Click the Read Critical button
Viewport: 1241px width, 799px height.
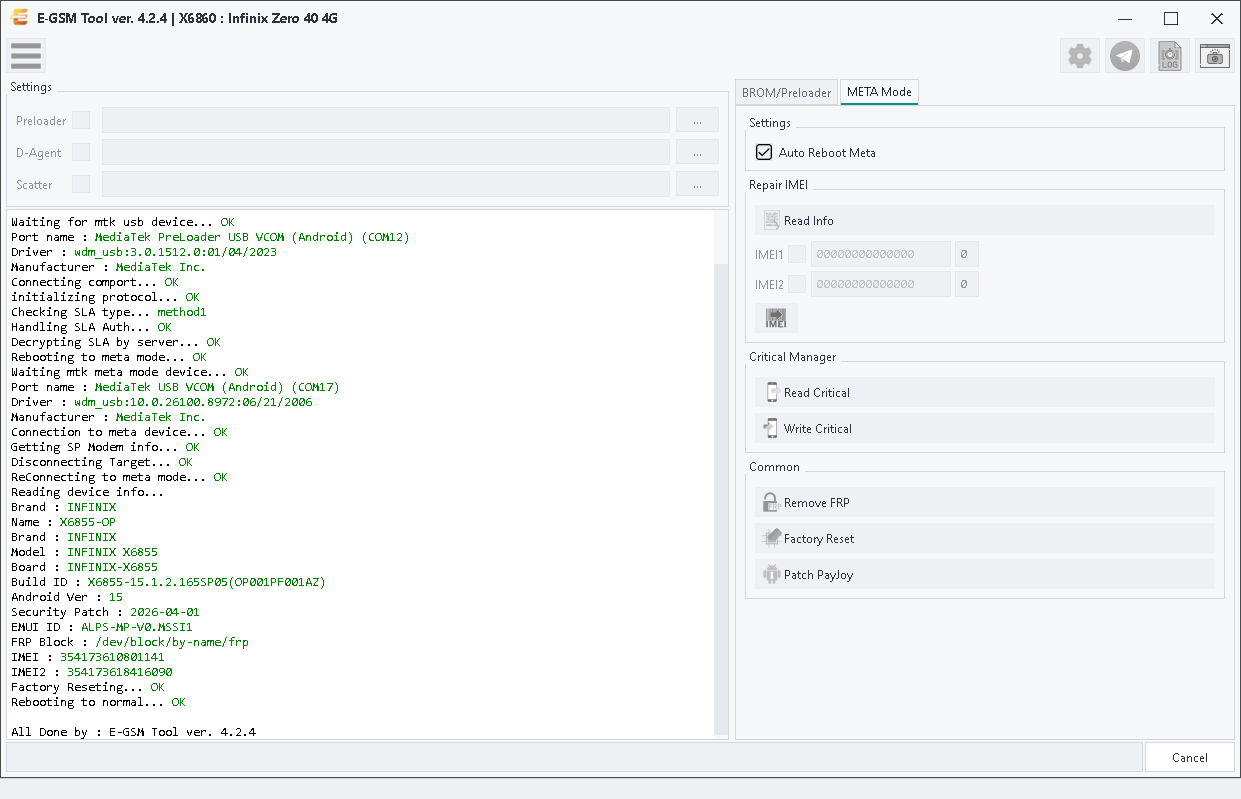click(x=985, y=393)
